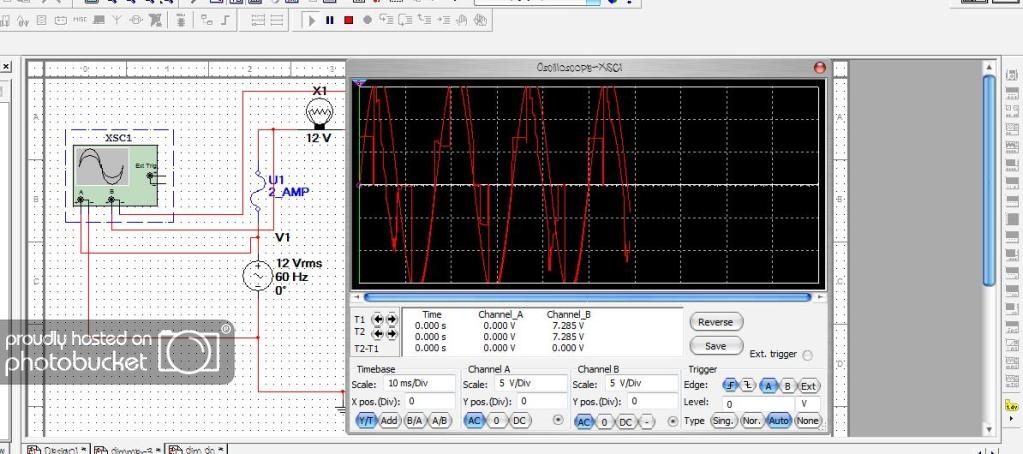This screenshot has width=1023, height=454.
Task: Set trigger type to Nor.
Action: coord(752,421)
